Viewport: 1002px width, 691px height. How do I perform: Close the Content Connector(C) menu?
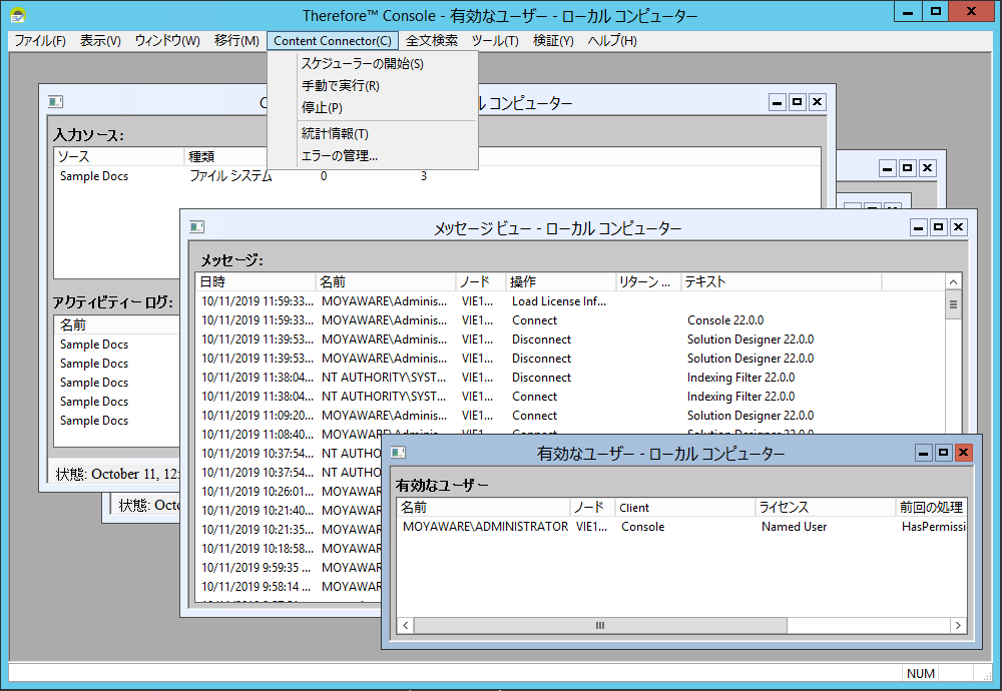[332, 40]
